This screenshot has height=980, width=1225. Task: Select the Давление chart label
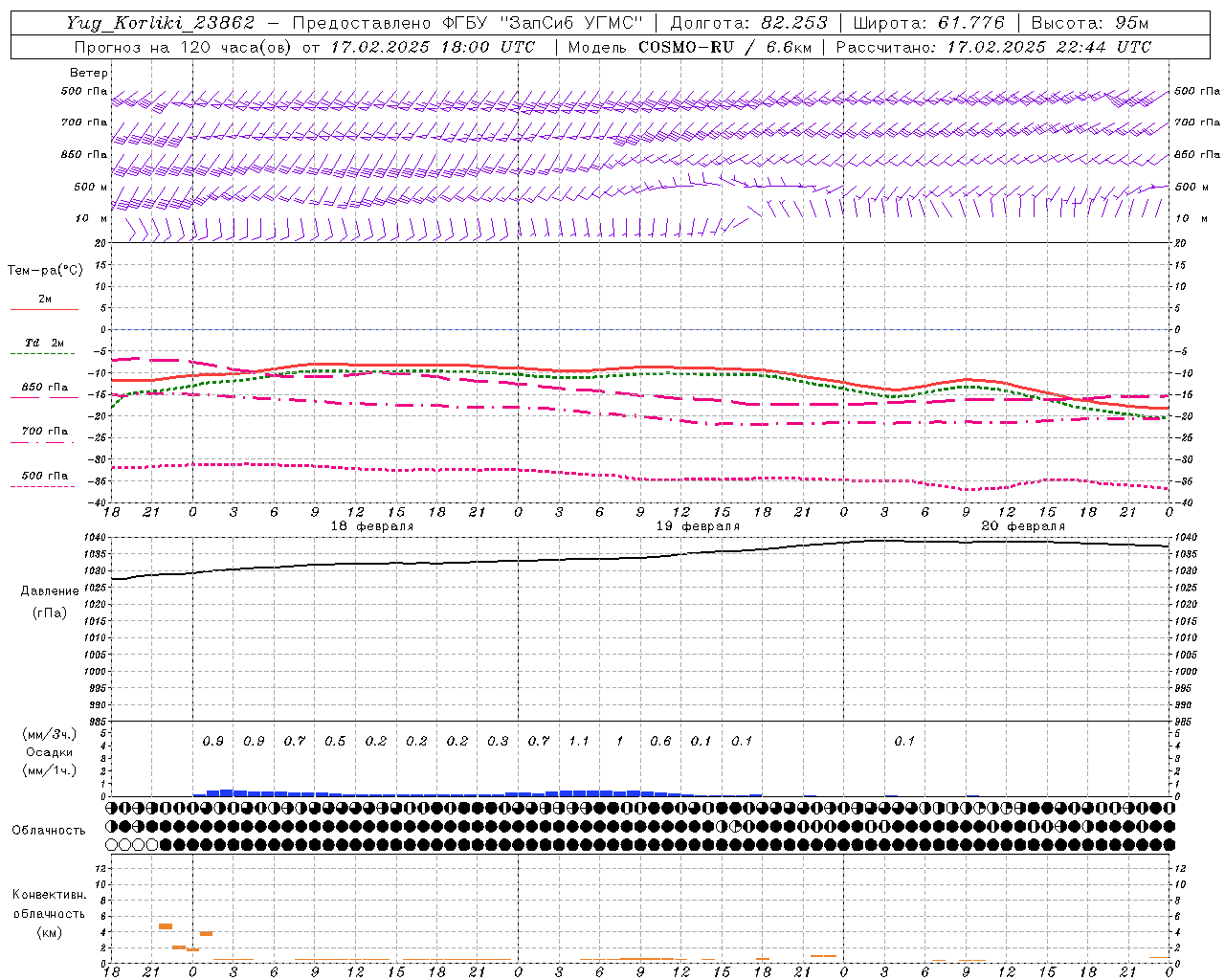click(50, 591)
